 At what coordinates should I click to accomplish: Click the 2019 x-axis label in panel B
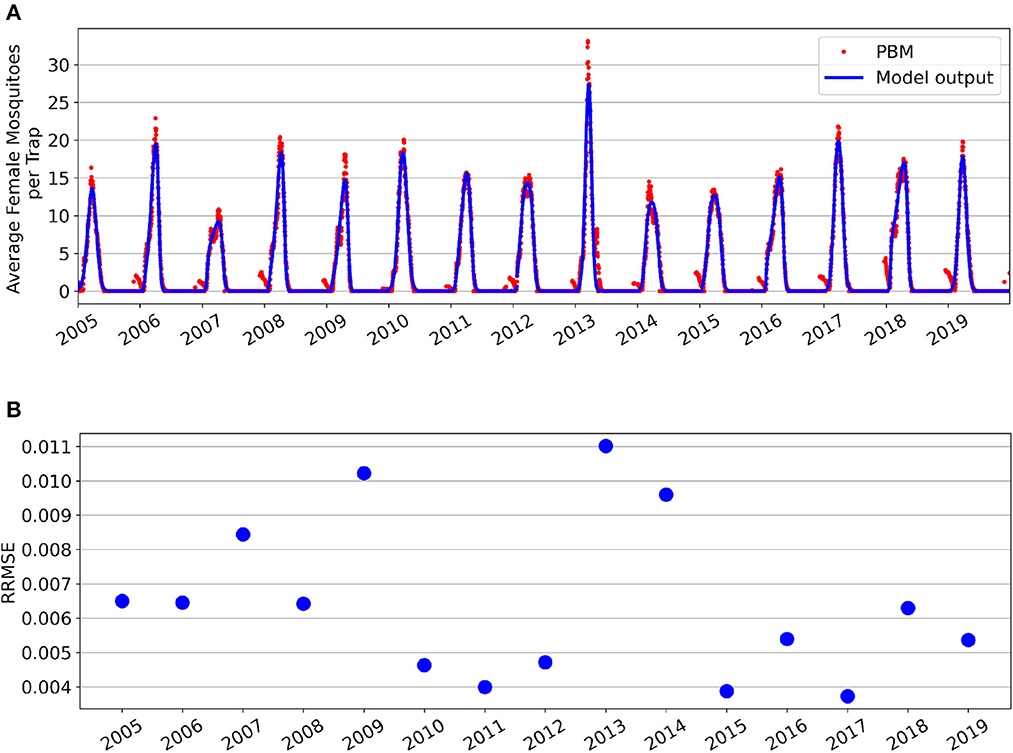(x=967, y=735)
